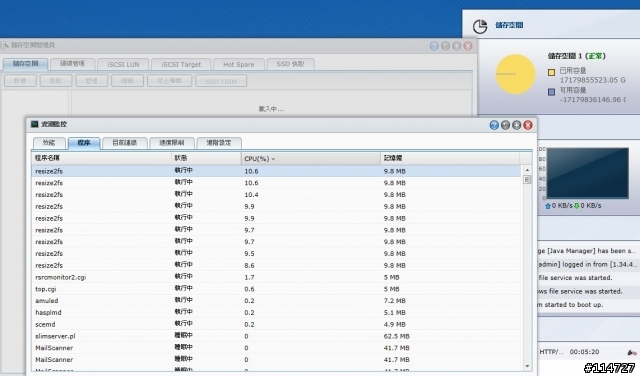
Task: Open the SSD 快取 tab
Action: tap(291, 64)
